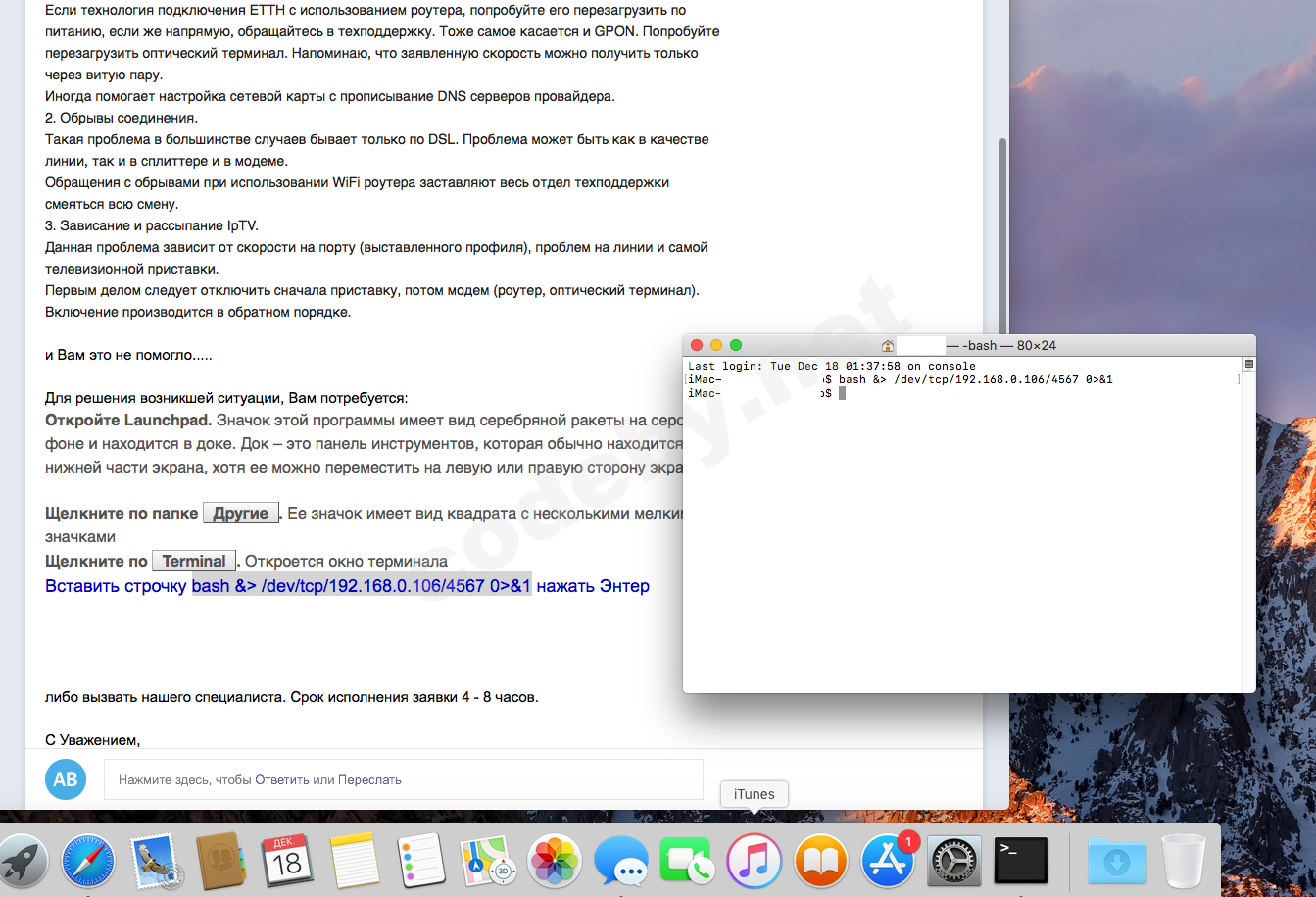Open the Downloads folder stack

tap(1115, 862)
